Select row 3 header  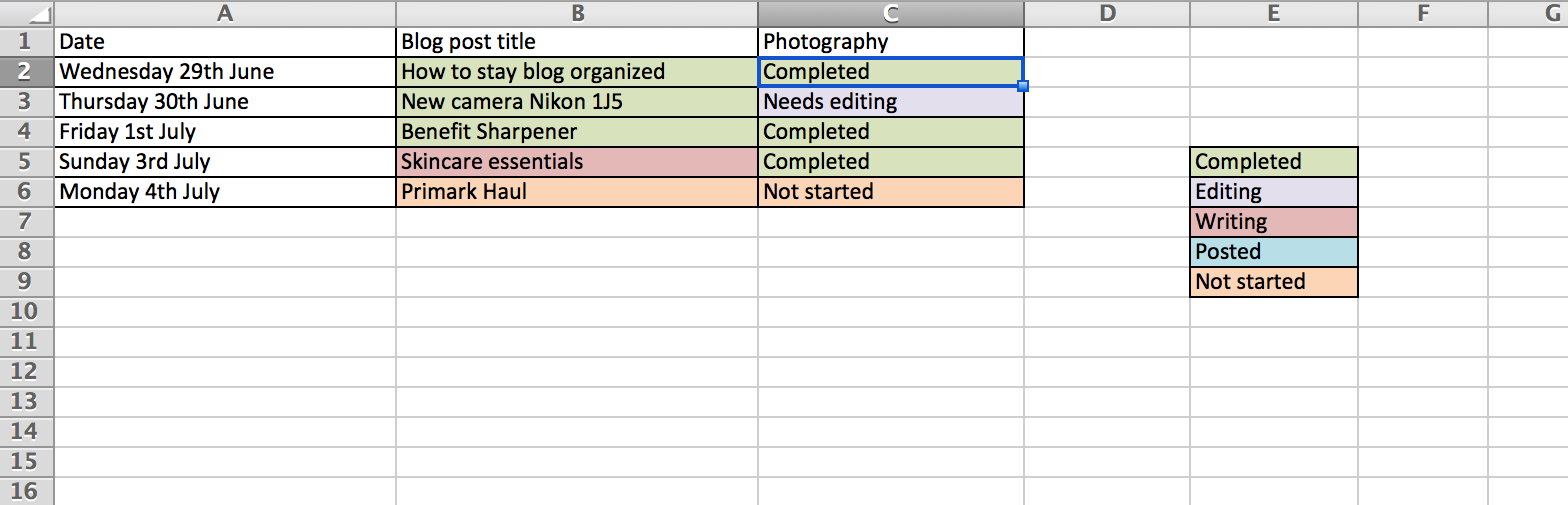tap(27, 102)
